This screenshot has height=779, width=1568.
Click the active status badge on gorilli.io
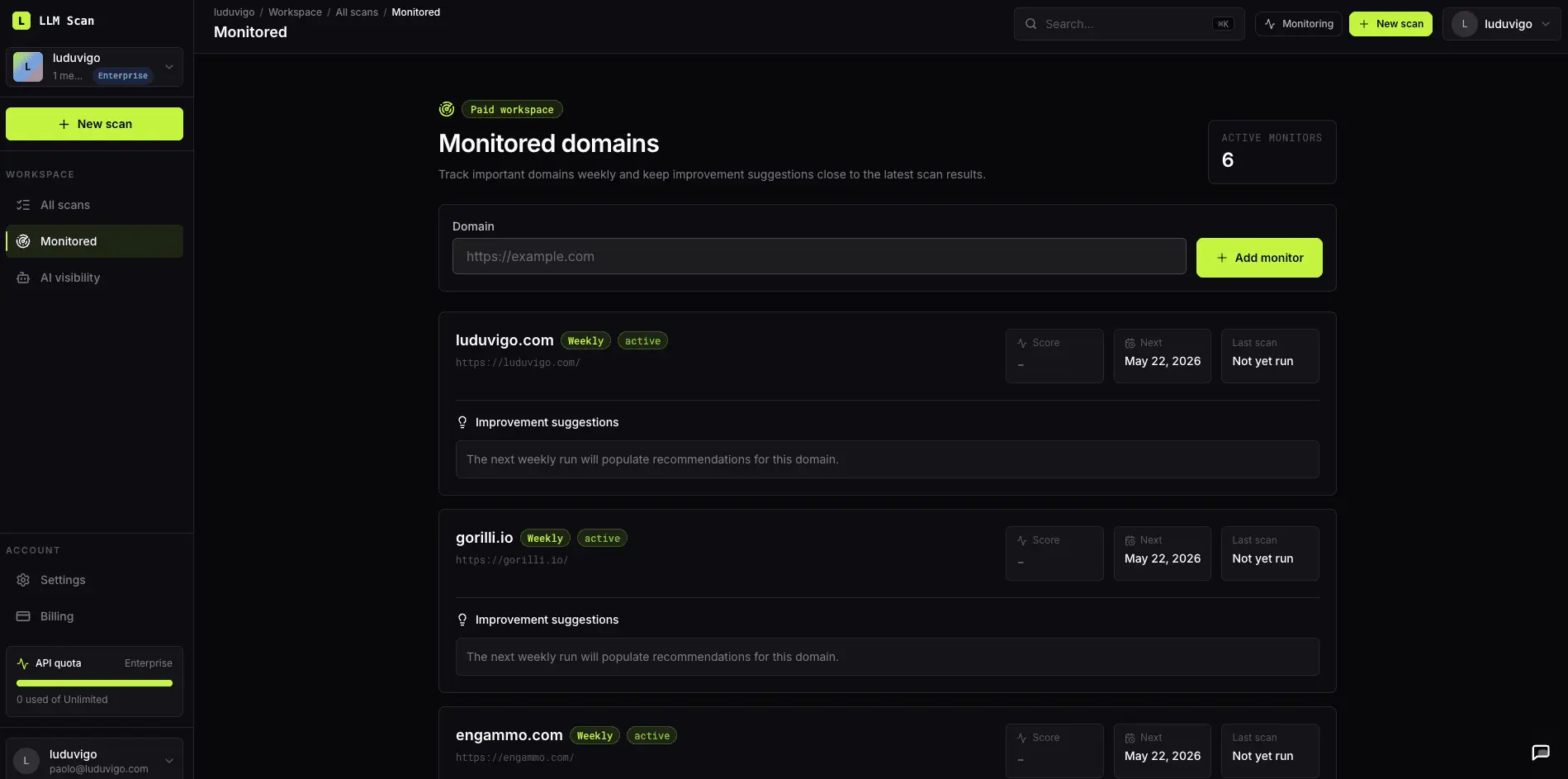pos(602,539)
